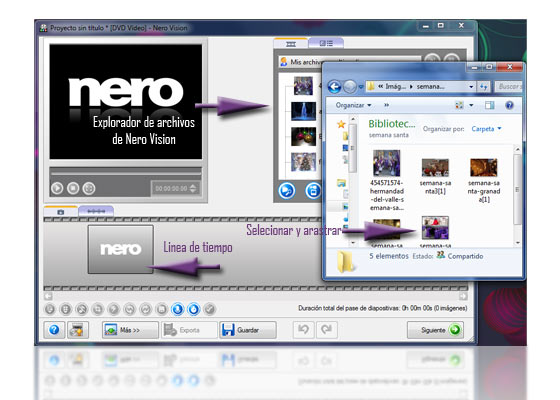Viewport: 560px width, 400px height.
Task: Select the semana-santa-granada[1] image file
Action: [x=484, y=180]
